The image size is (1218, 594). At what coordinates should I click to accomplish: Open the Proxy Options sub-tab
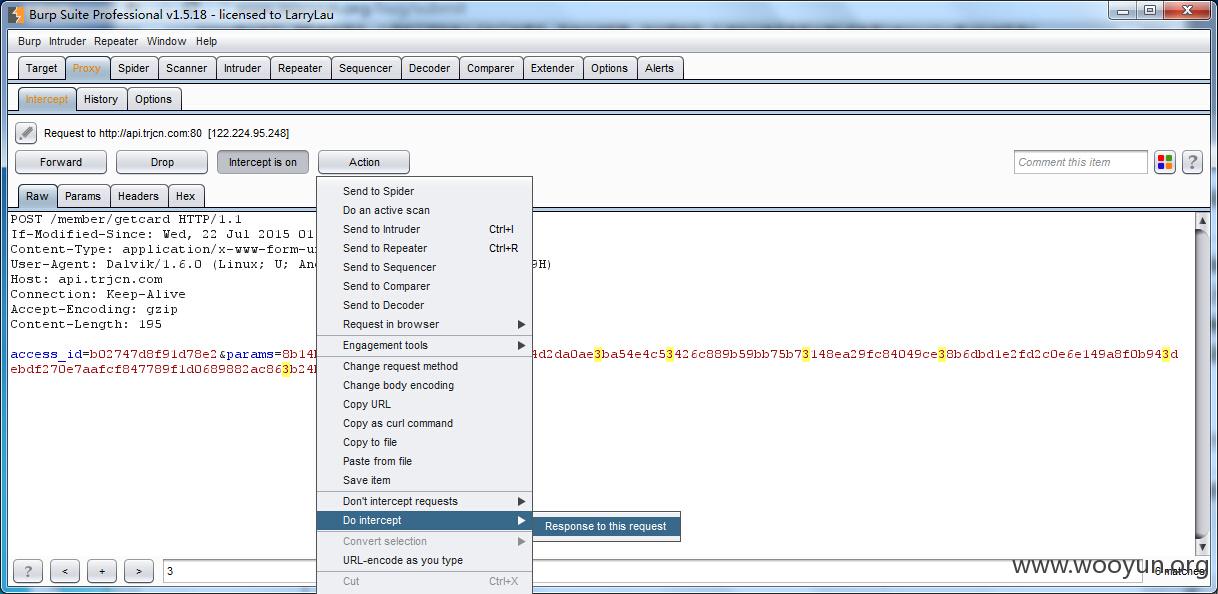(x=154, y=99)
